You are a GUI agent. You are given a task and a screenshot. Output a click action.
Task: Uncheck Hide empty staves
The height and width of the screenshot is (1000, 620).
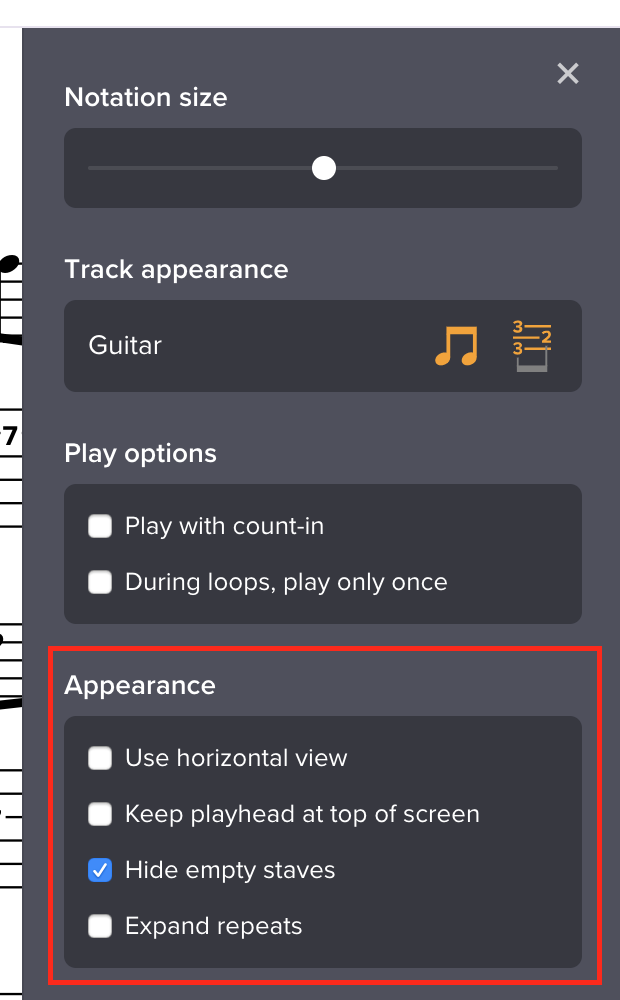(99, 870)
